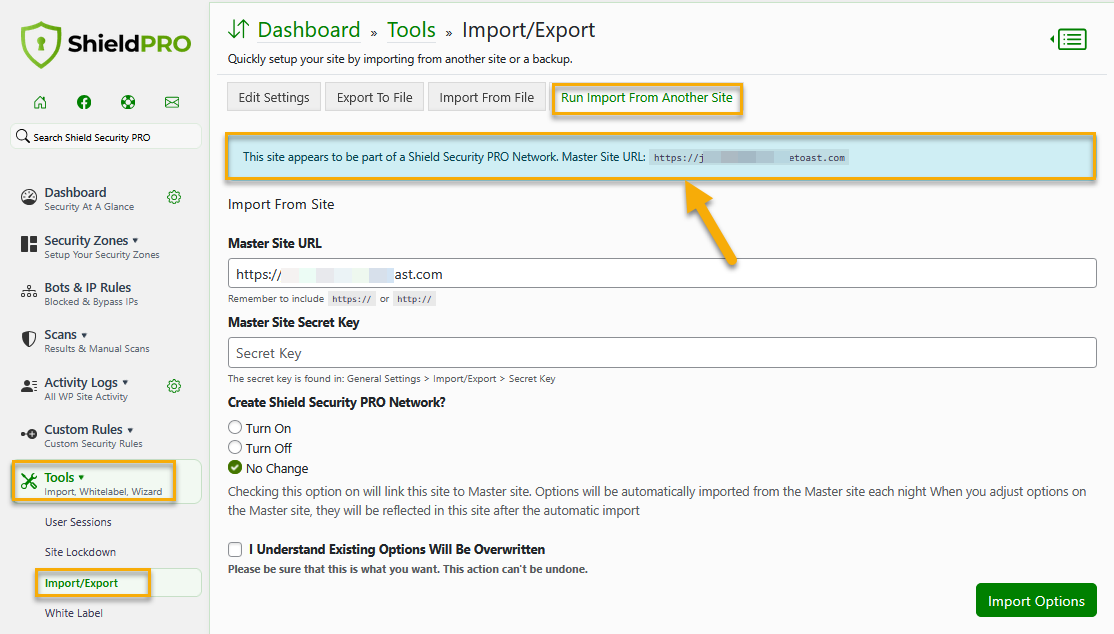Click the Custom Rules icon
1114x634 pixels.
point(28,434)
